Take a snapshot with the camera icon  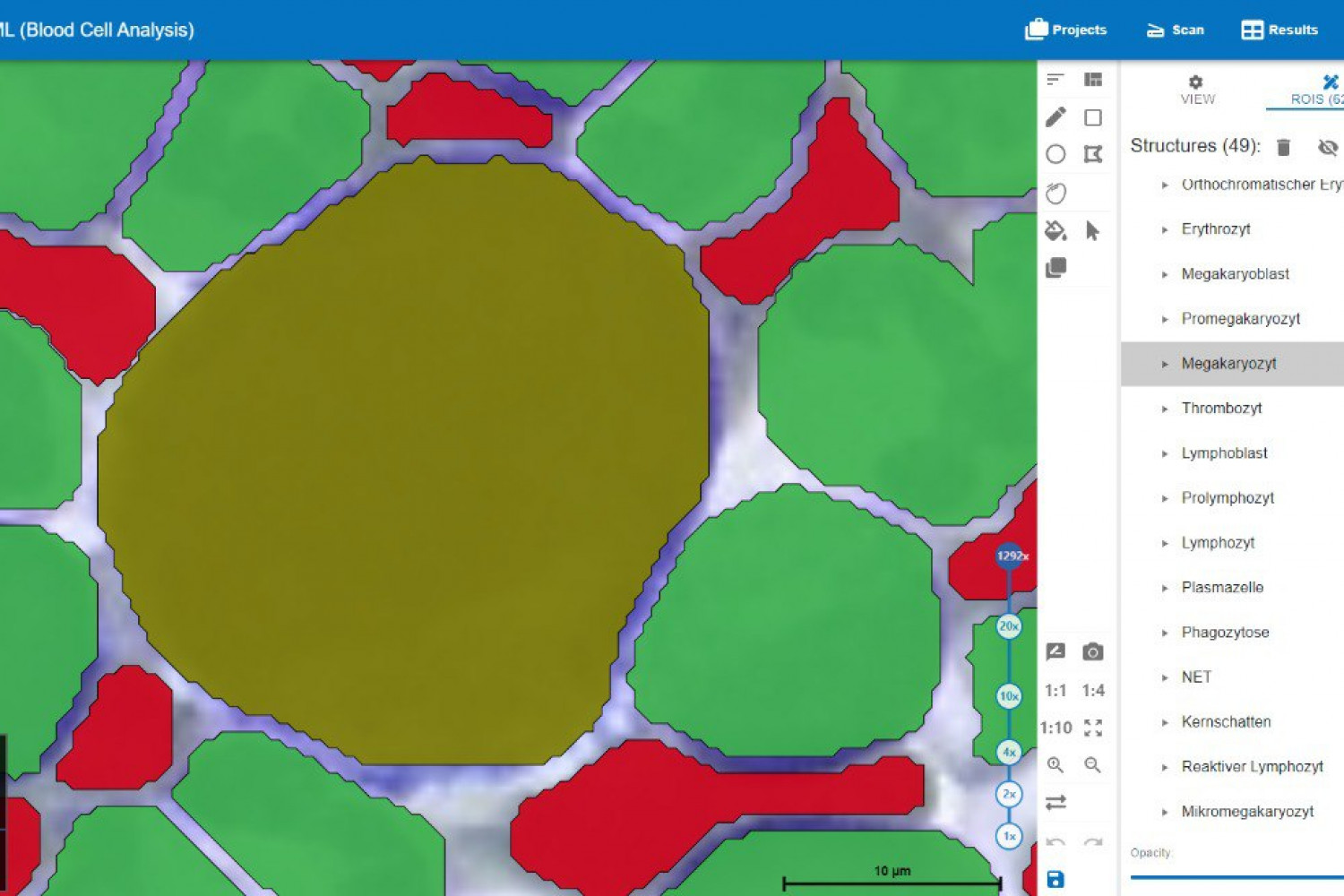click(x=1092, y=651)
